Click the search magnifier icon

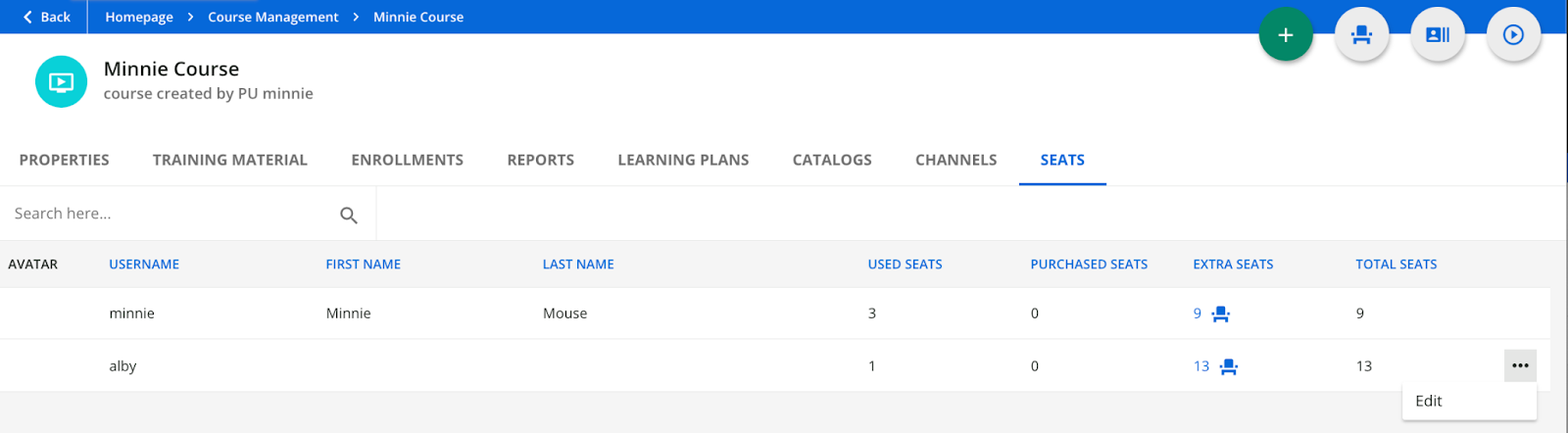click(348, 215)
